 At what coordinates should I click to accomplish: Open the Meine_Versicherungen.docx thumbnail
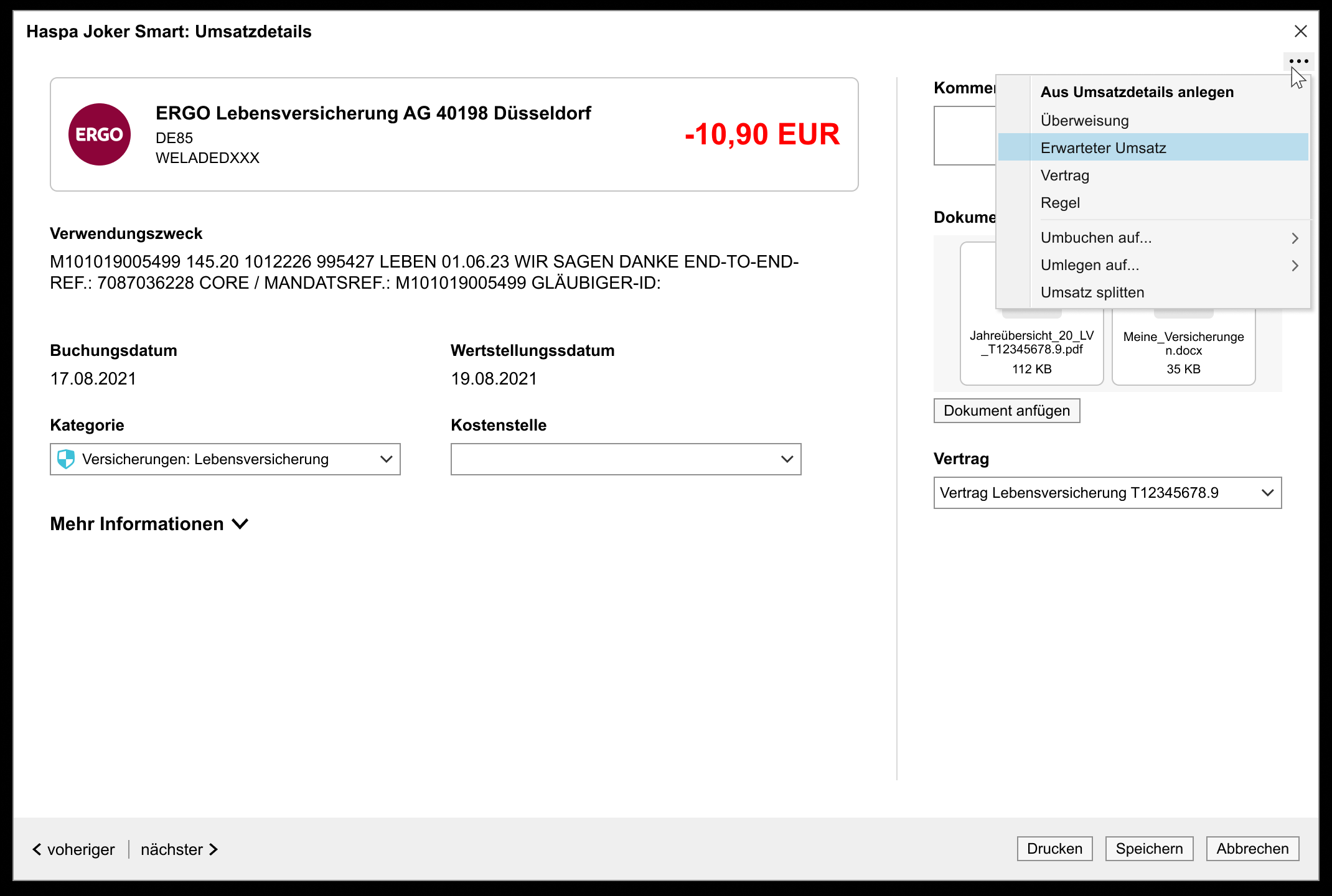point(1184,348)
